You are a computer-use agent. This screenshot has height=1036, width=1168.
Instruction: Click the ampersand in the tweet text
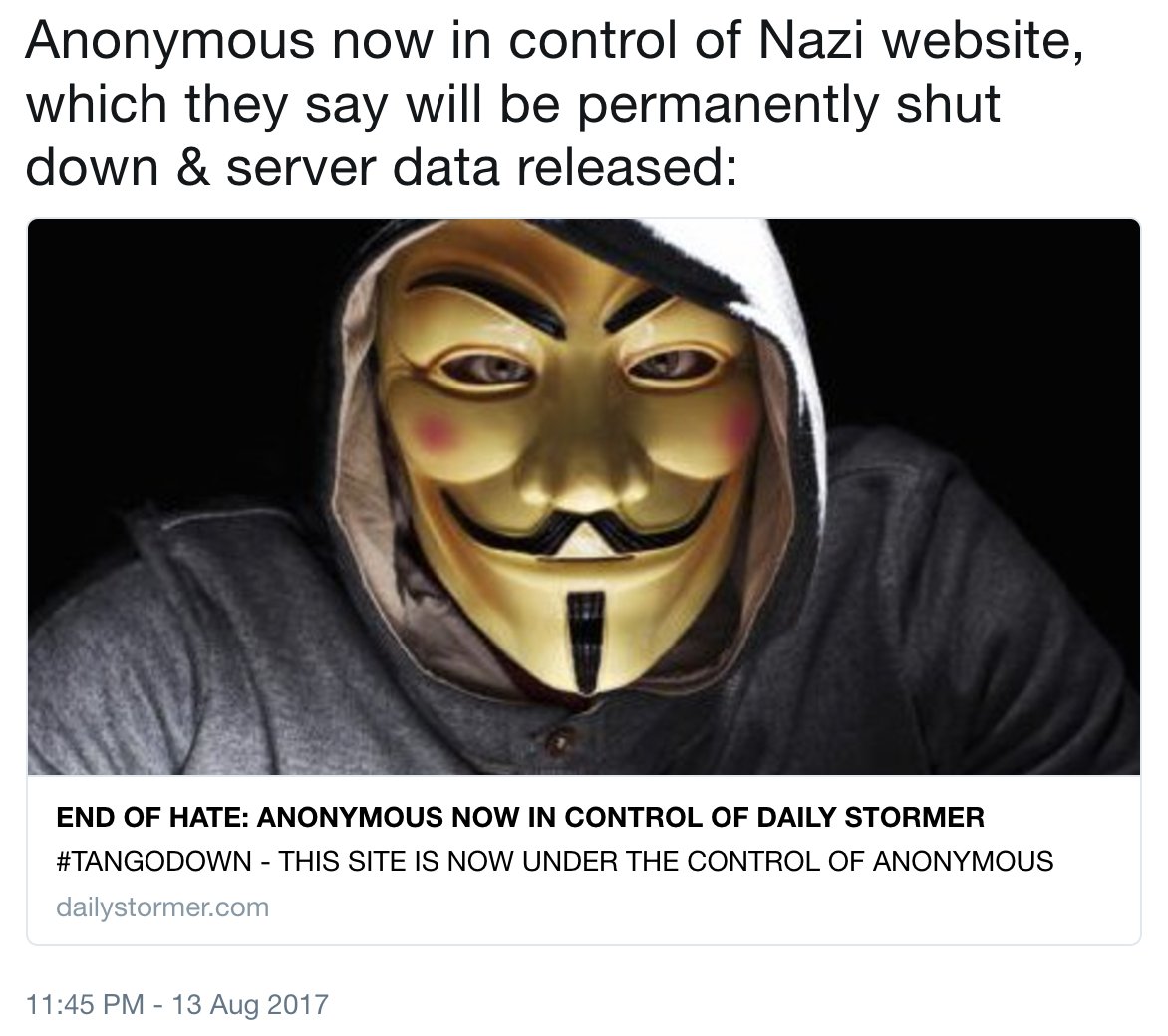(192, 168)
